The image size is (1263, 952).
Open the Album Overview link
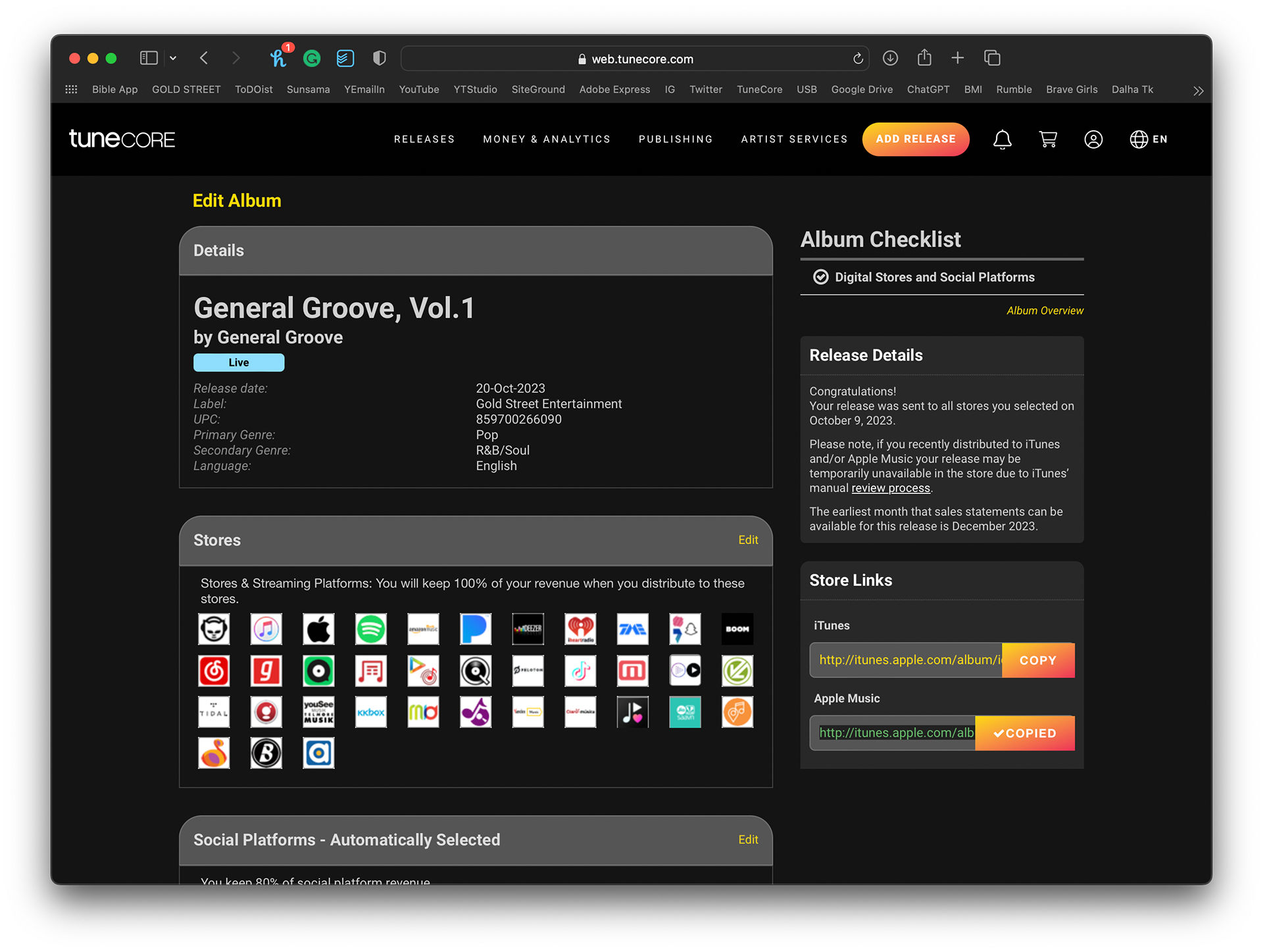1045,311
